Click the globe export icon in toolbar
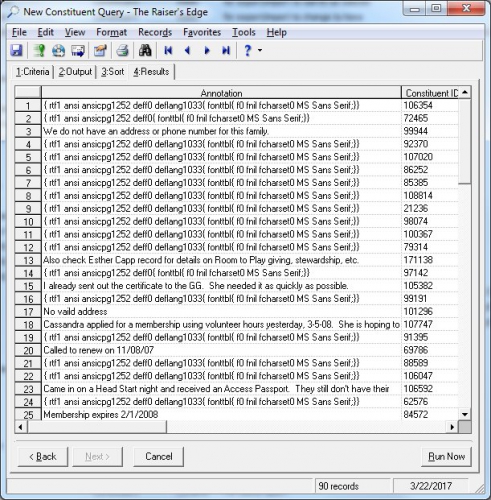Image resolution: width=491 pixels, height=500 pixels. pyautogui.click(x=59, y=51)
